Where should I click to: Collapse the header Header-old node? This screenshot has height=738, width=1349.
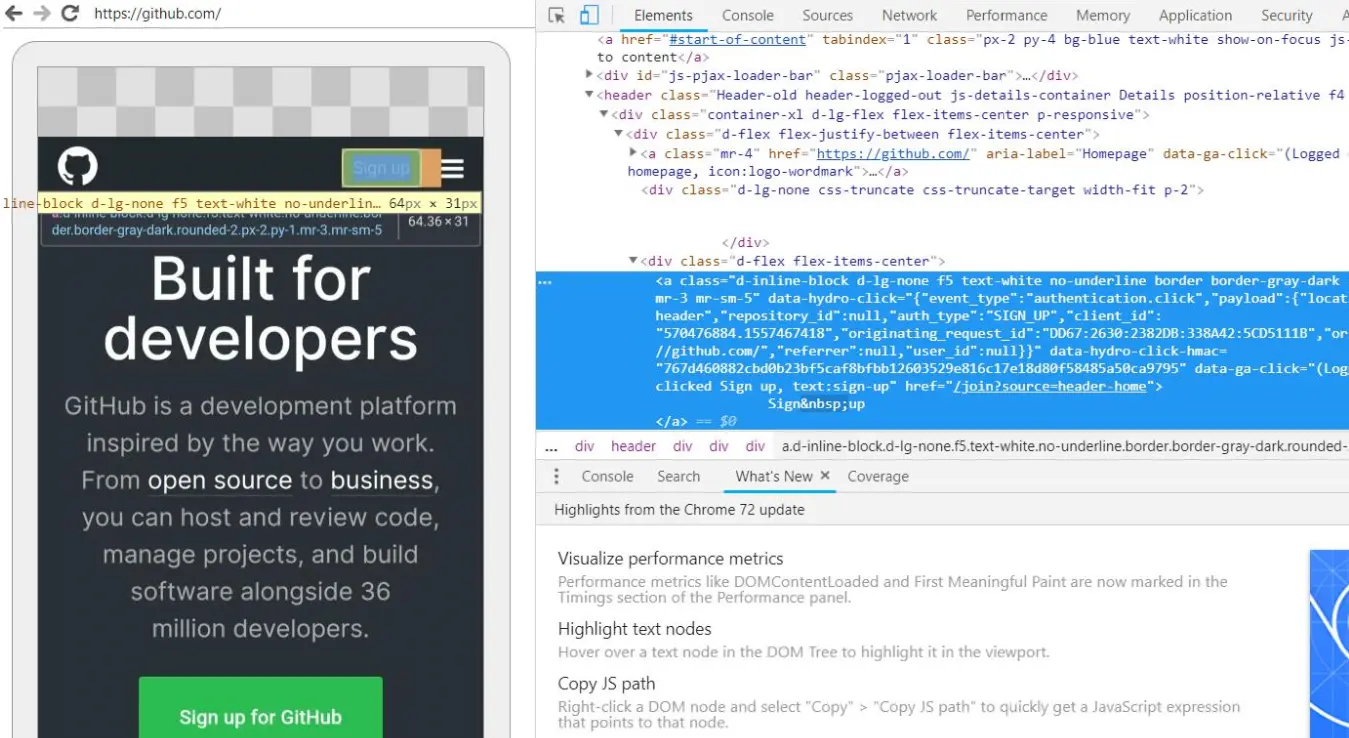589,95
